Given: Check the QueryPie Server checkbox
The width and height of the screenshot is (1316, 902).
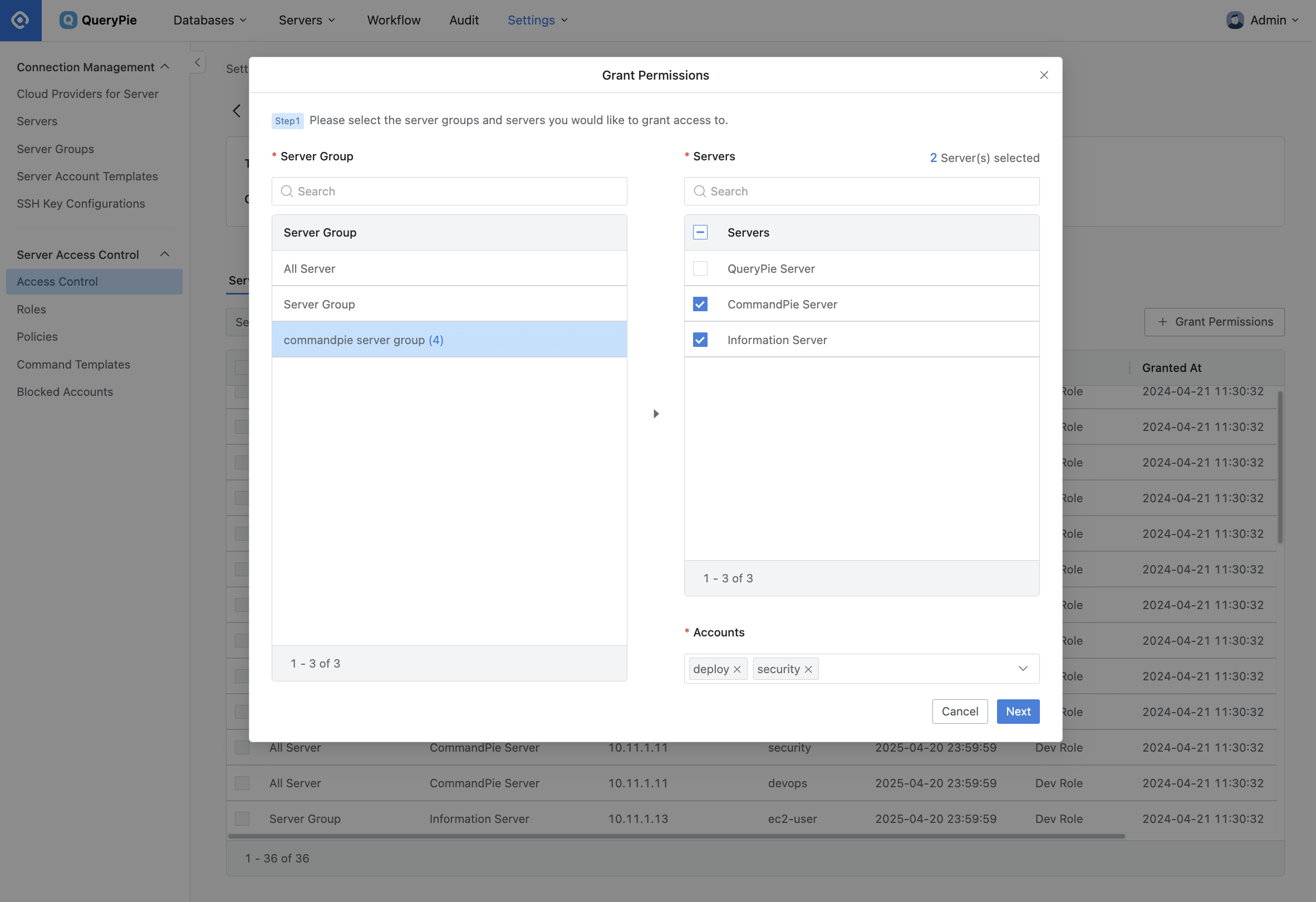Looking at the screenshot, I should 700,268.
